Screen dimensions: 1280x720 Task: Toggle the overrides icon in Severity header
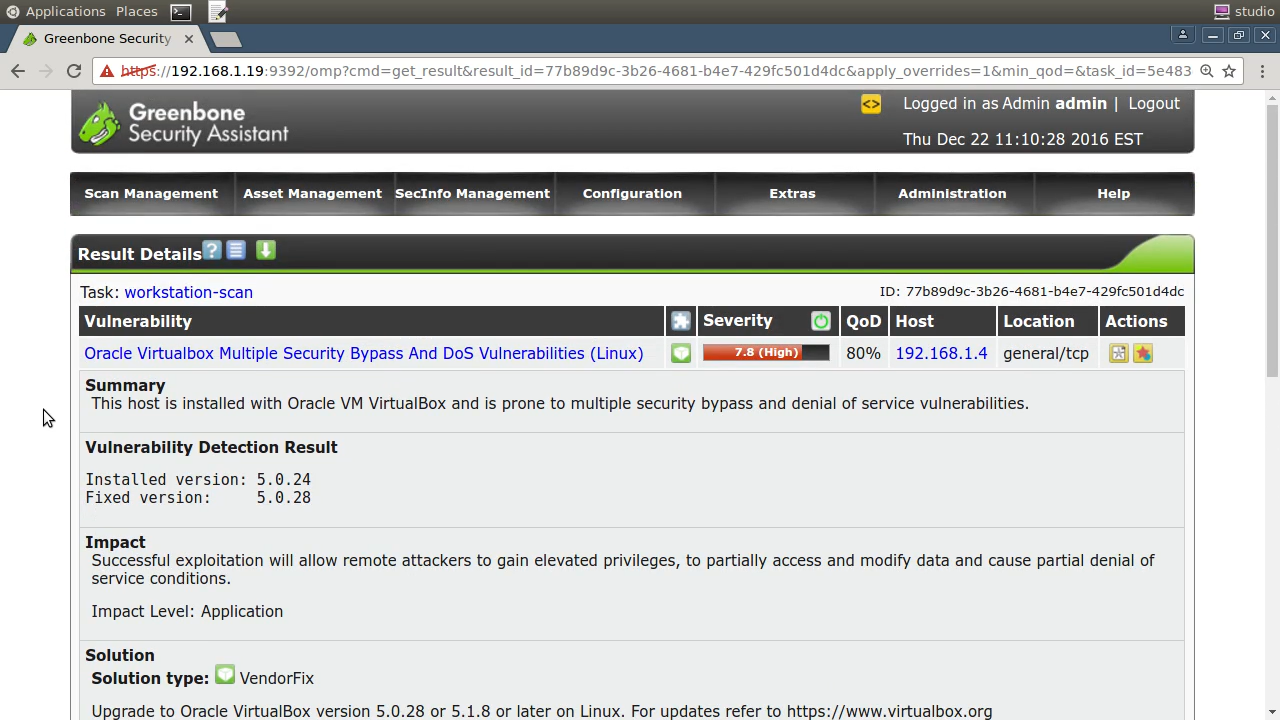[821, 321]
